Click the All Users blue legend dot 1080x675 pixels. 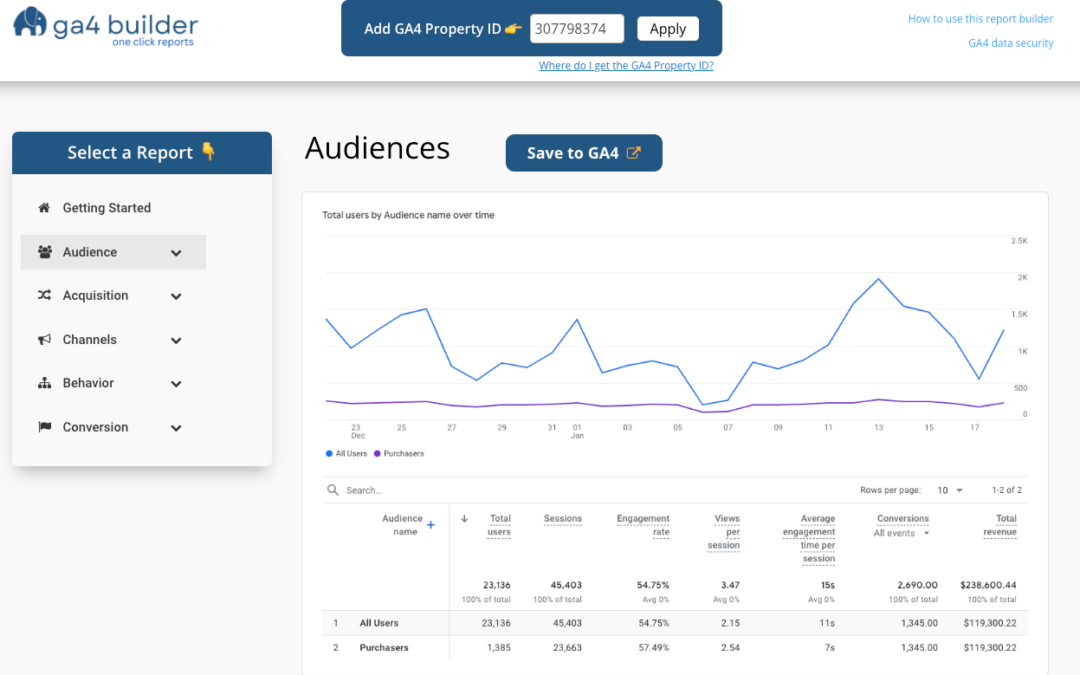329,453
